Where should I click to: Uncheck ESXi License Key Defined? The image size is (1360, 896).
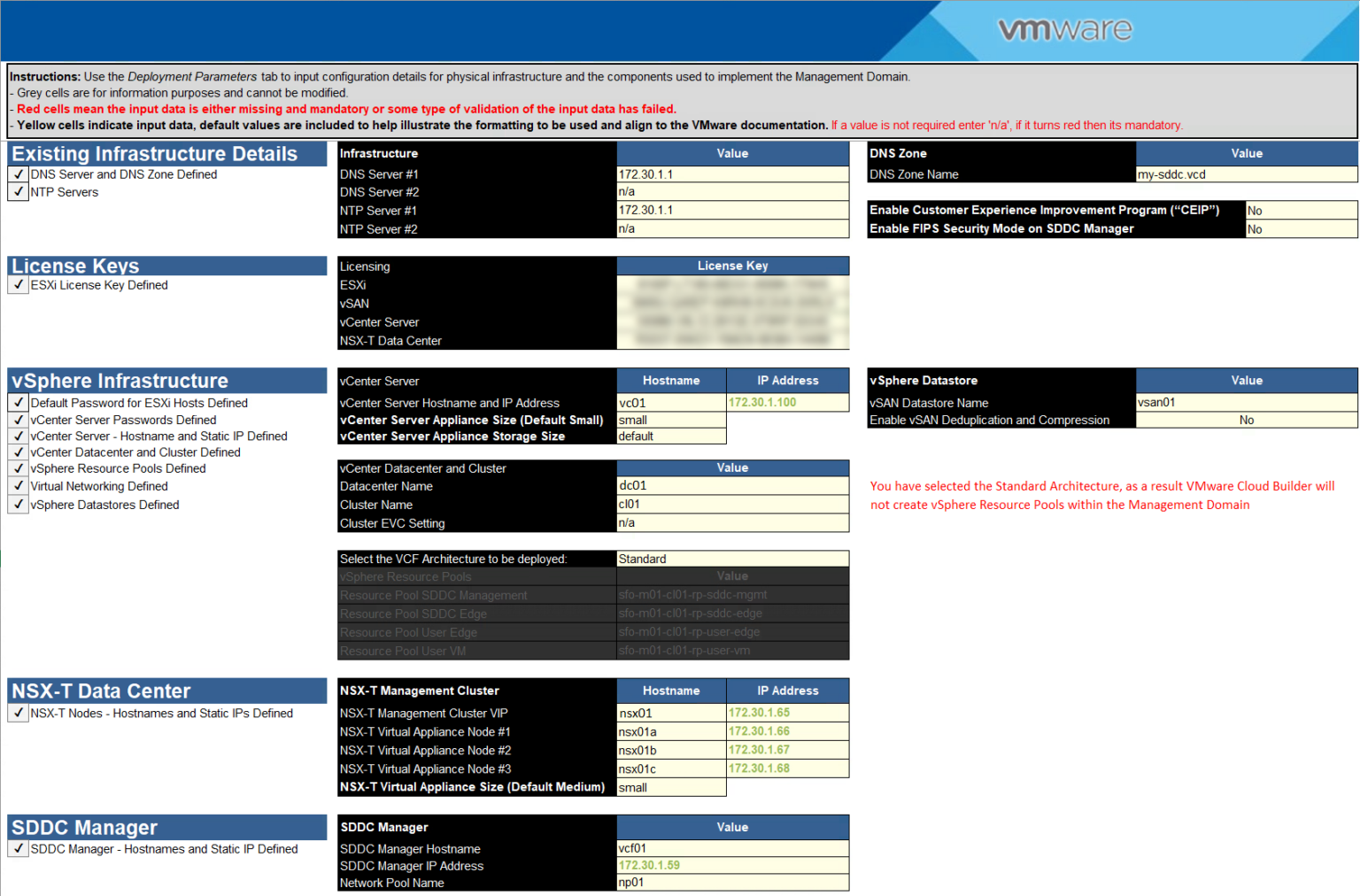click(17, 284)
